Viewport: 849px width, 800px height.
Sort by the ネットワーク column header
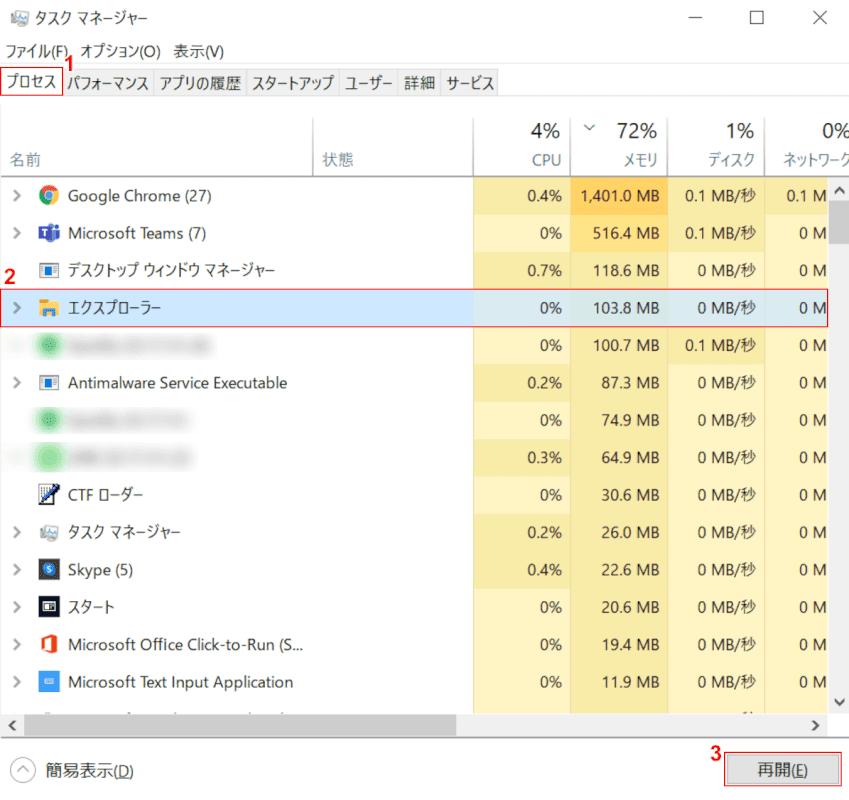tap(807, 147)
